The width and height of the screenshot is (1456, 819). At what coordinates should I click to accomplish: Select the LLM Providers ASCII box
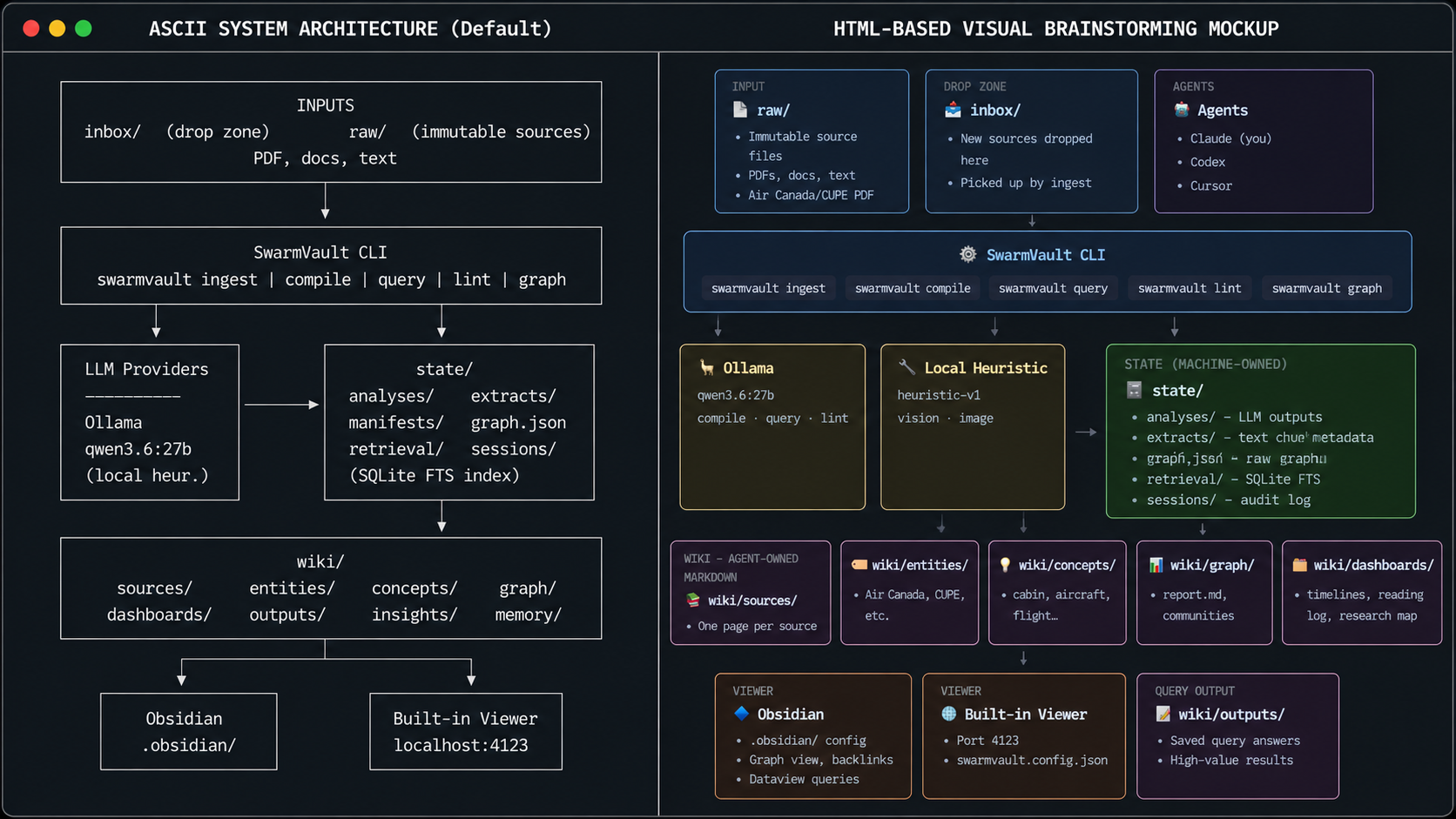(150, 422)
